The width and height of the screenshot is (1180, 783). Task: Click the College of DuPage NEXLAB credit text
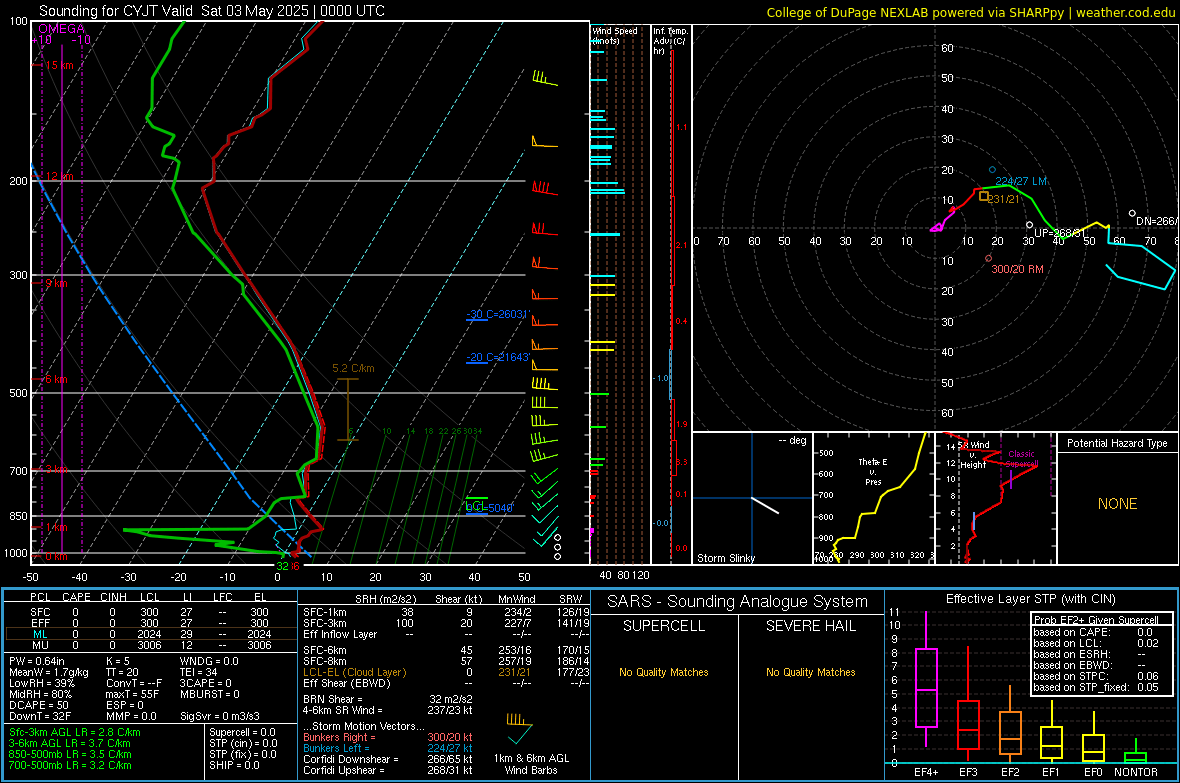pyautogui.click(x=970, y=12)
